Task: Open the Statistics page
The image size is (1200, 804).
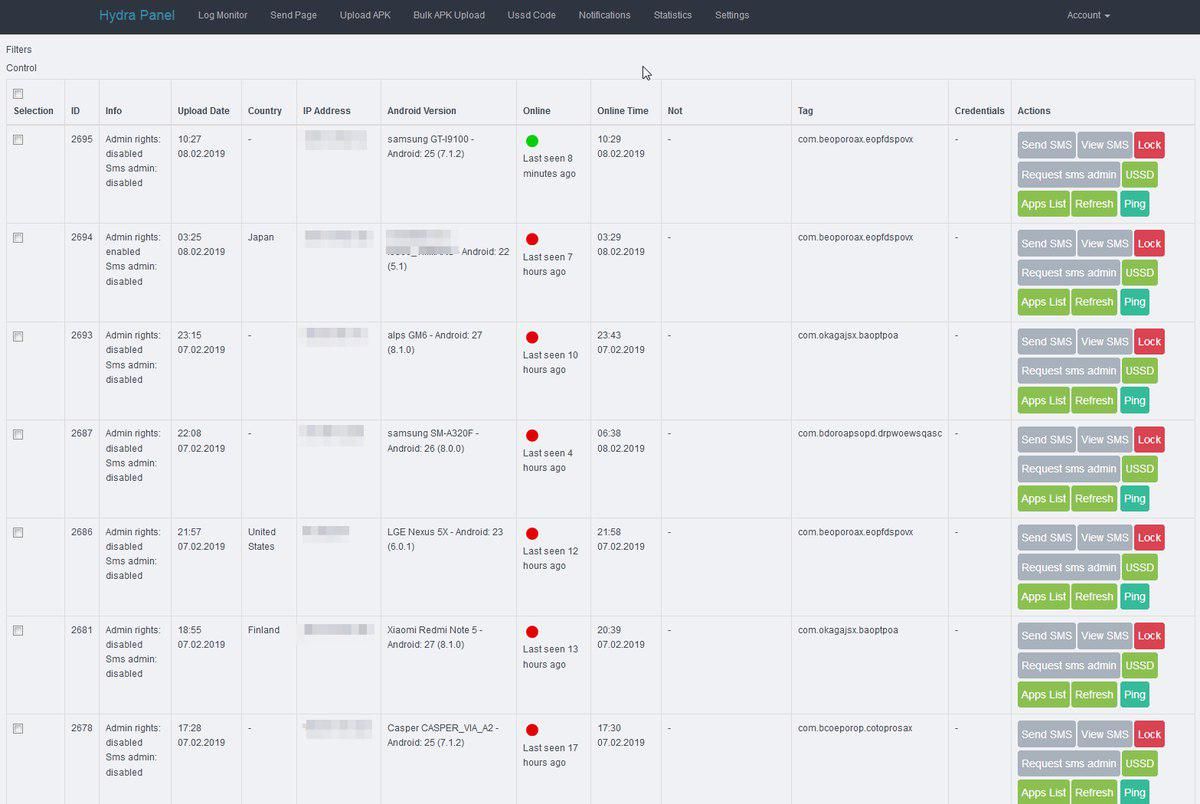Action: (673, 15)
